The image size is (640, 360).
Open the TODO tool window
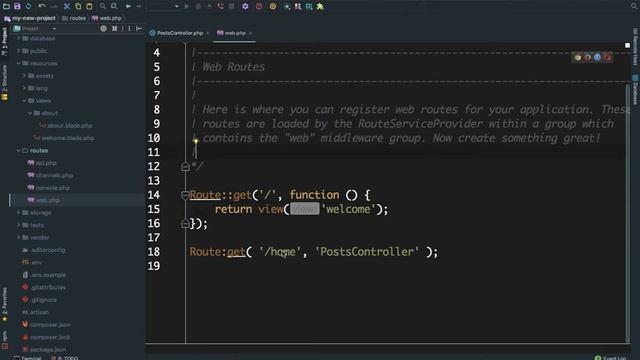click(64, 358)
